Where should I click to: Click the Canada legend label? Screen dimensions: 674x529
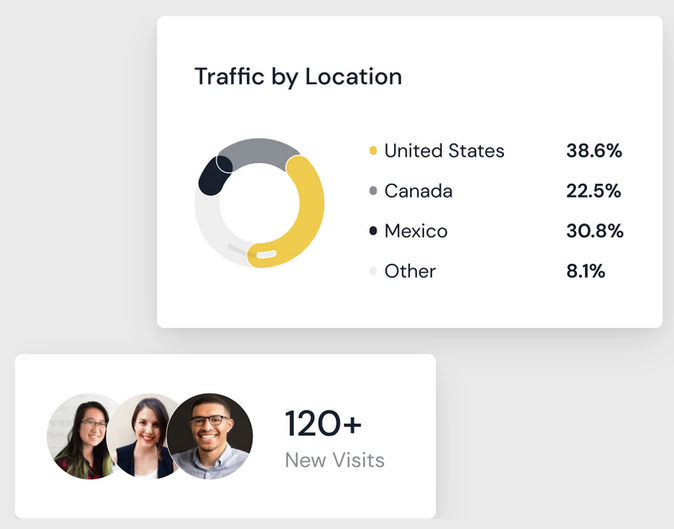[418, 191]
